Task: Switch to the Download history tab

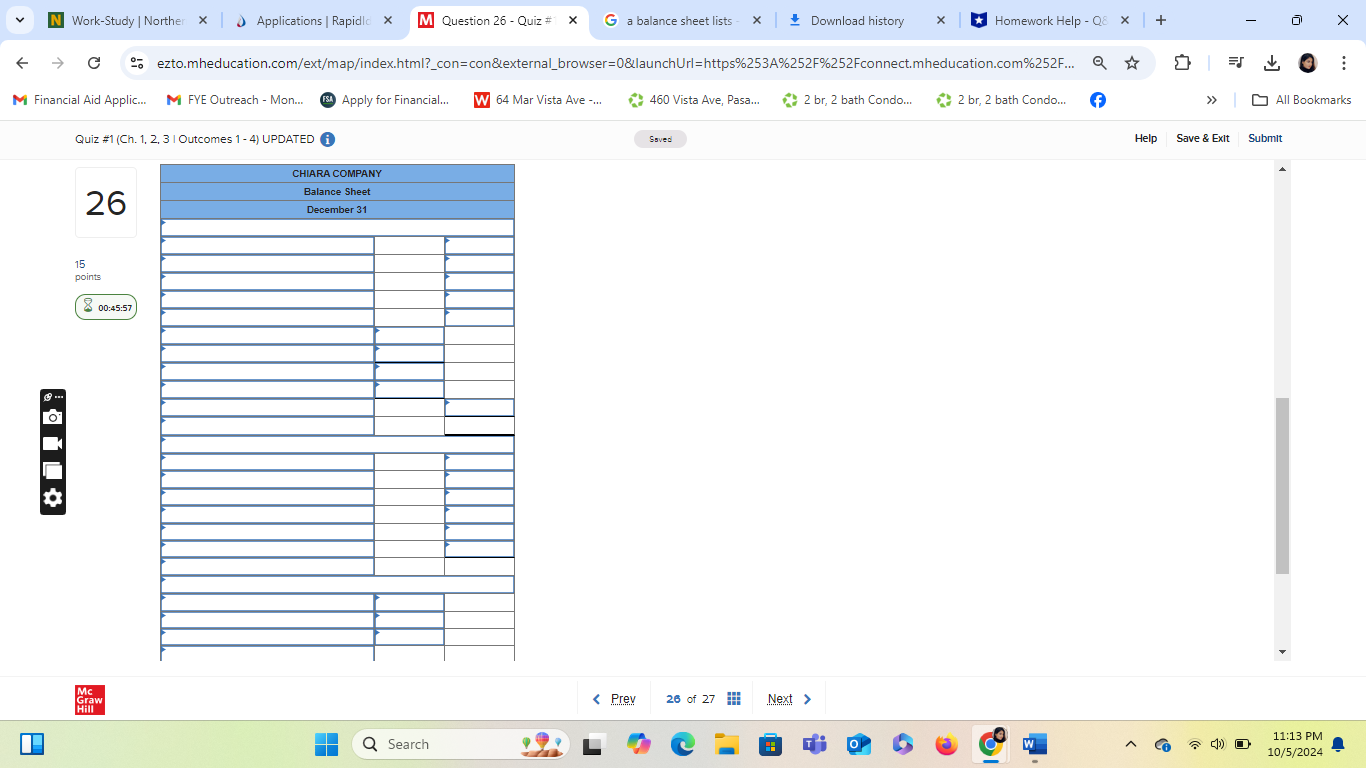Action: click(866, 20)
